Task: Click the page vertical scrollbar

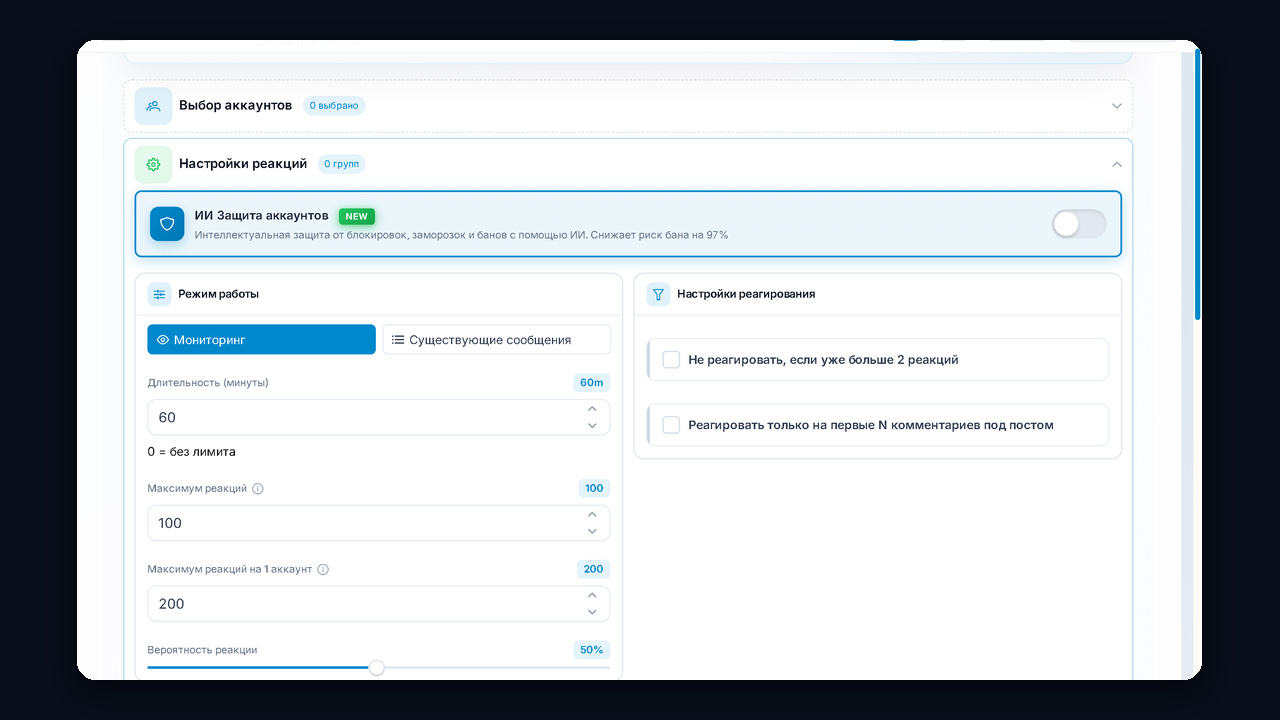Action: [1198, 185]
